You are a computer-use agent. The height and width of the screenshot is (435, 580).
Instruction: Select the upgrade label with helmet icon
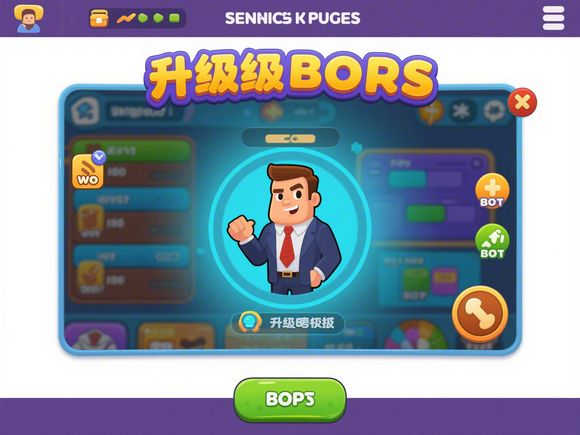click(x=288, y=323)
